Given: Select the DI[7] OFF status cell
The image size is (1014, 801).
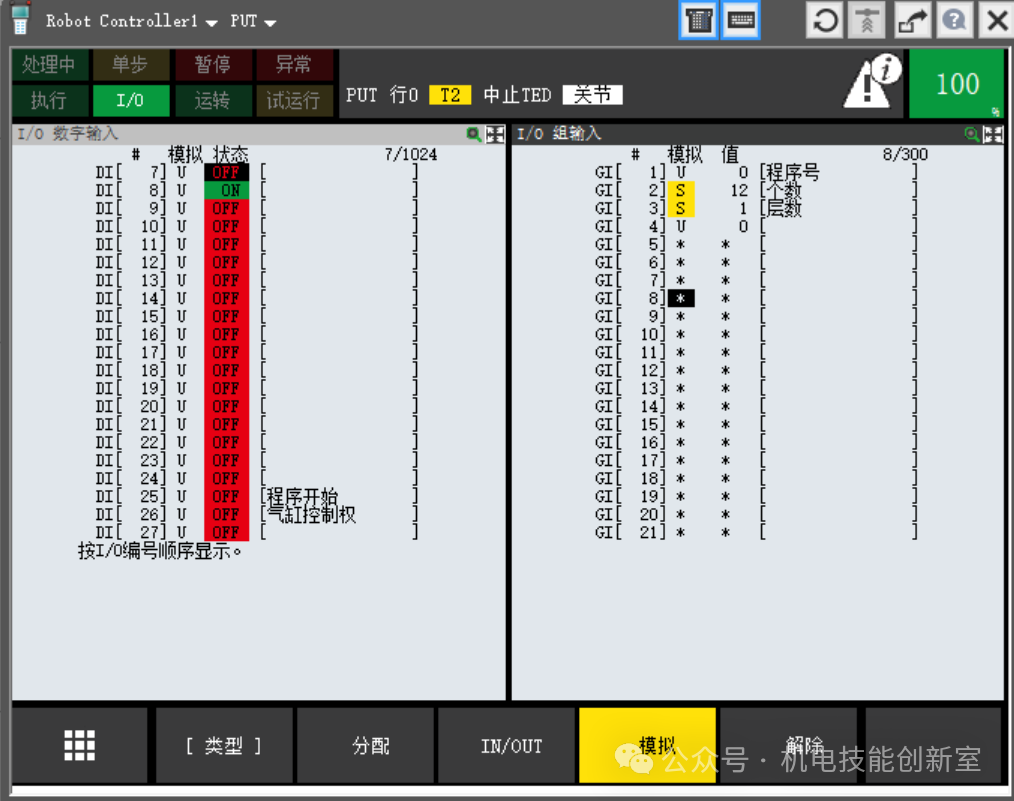Looking at the screenshot, I should tap(226, 173).
